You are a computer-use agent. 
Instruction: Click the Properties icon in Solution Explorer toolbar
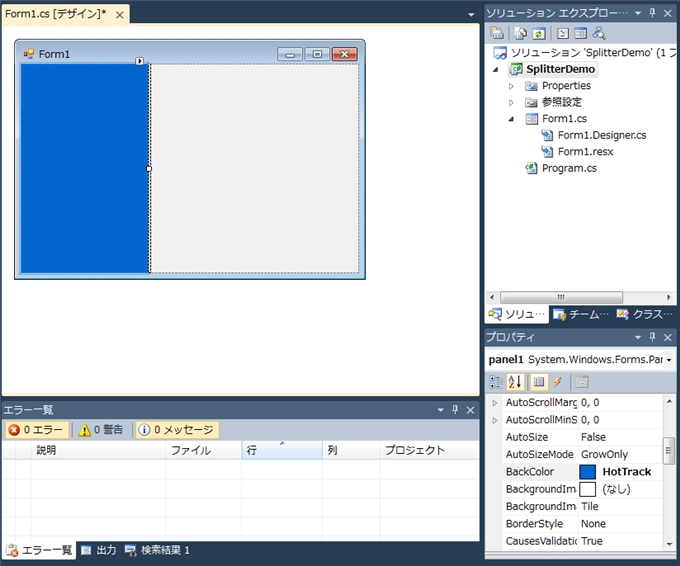[x=497, y=33]
